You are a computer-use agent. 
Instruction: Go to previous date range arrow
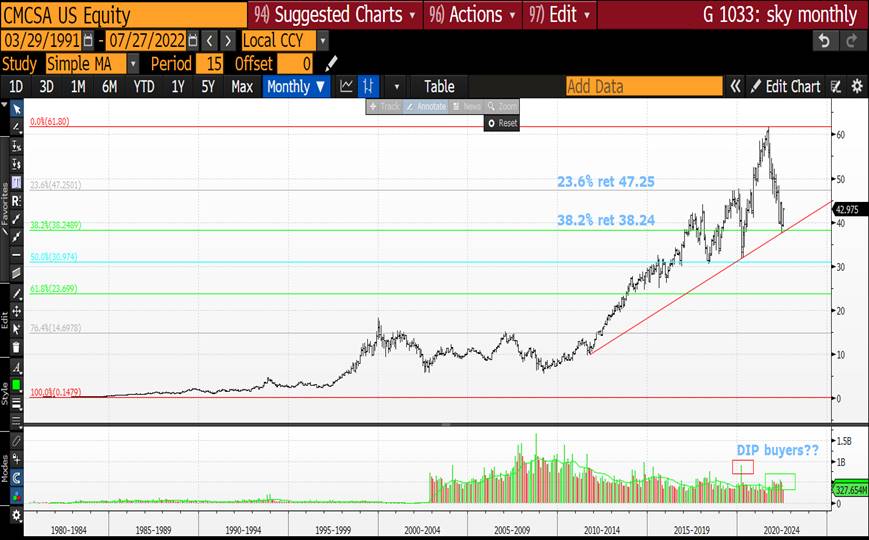[209, 40]
